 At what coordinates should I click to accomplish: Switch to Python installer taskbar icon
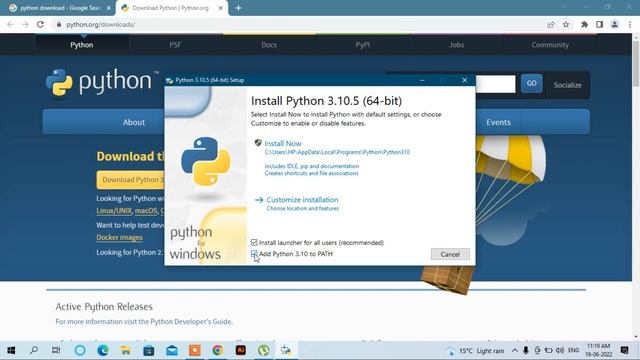pos(286,350)
